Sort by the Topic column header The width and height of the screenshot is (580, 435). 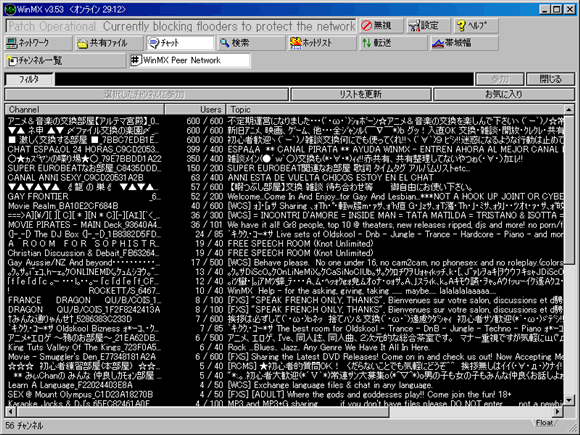point(395,109)
